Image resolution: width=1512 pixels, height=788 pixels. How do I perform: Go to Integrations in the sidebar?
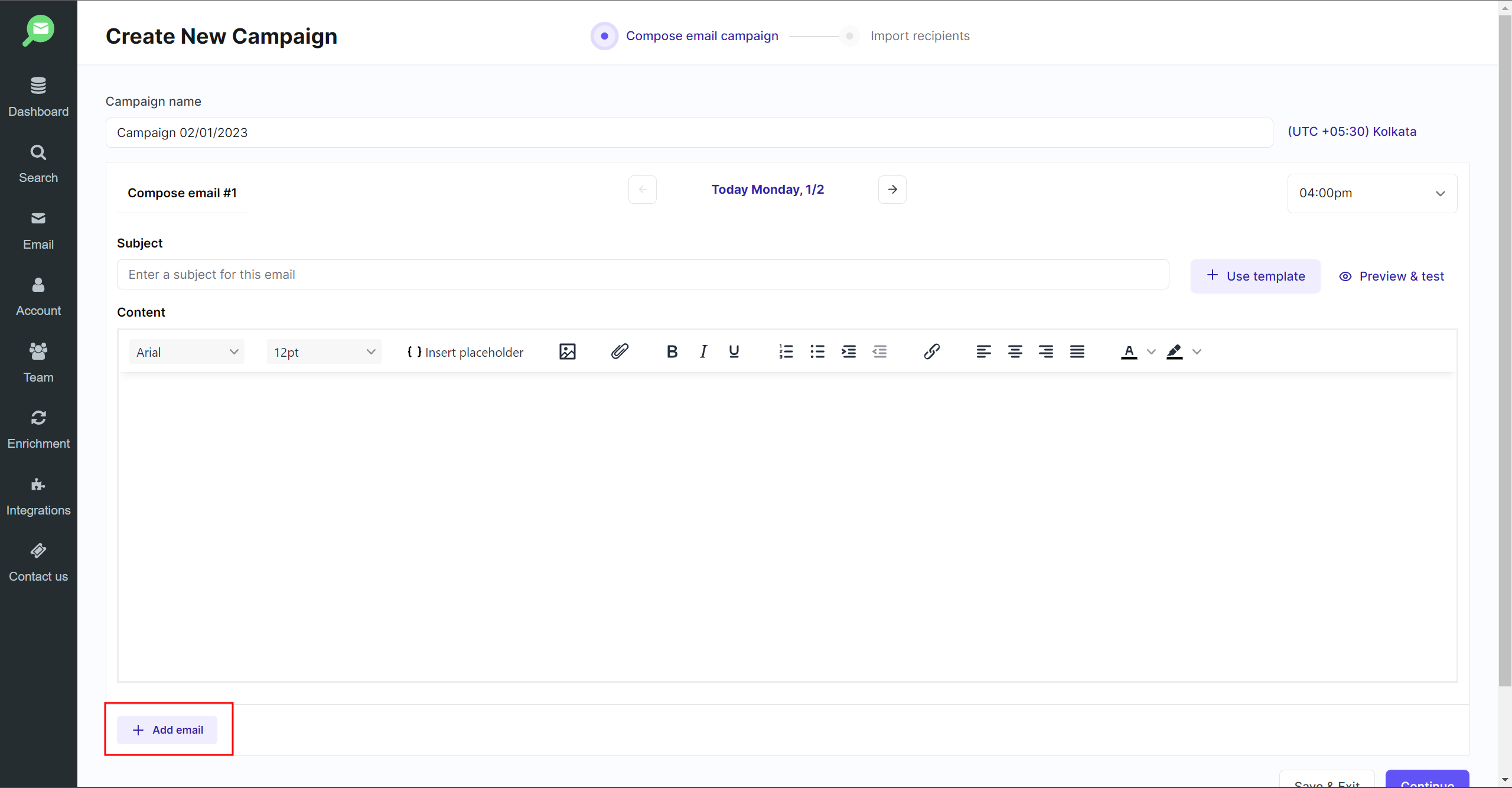(38, 496)
